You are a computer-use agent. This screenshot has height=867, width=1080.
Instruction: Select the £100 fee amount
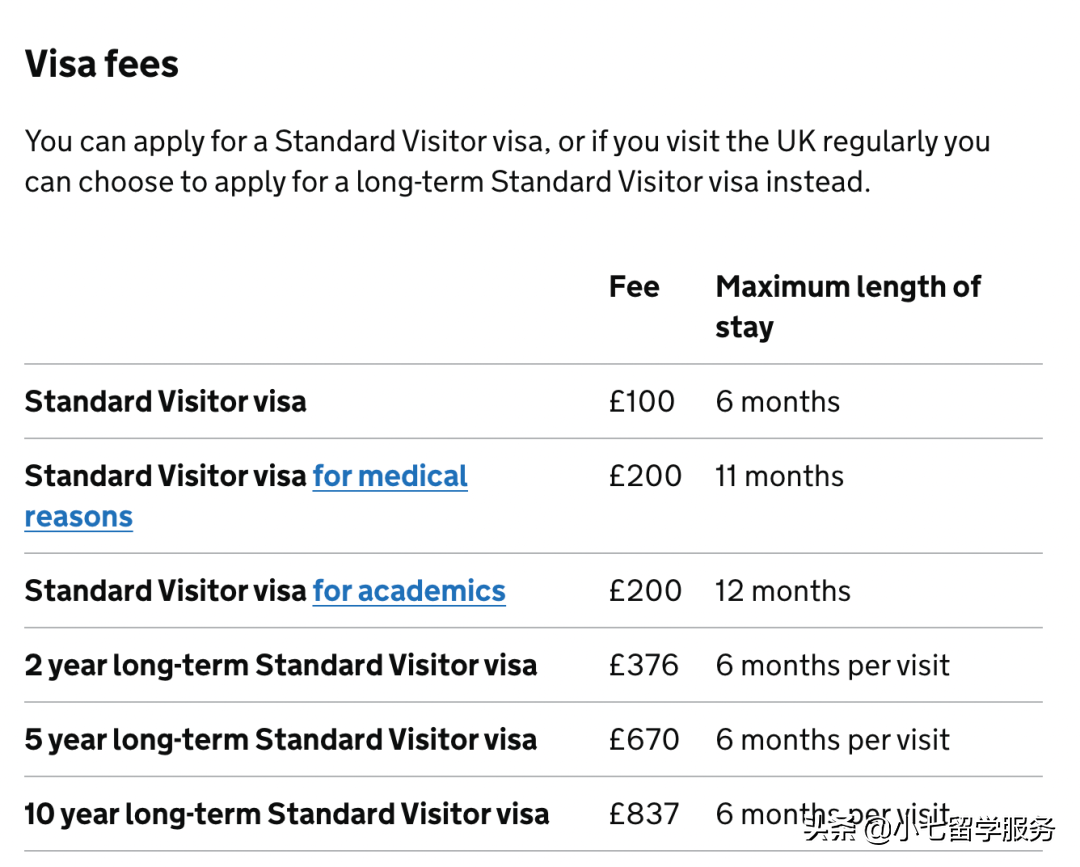642,402
